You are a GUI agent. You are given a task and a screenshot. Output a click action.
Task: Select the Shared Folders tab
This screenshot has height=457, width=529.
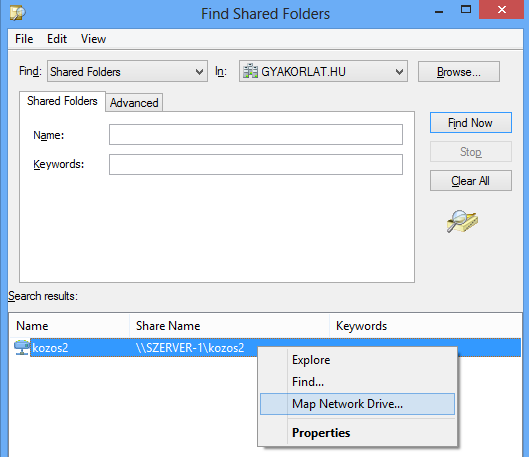[62, 101]
